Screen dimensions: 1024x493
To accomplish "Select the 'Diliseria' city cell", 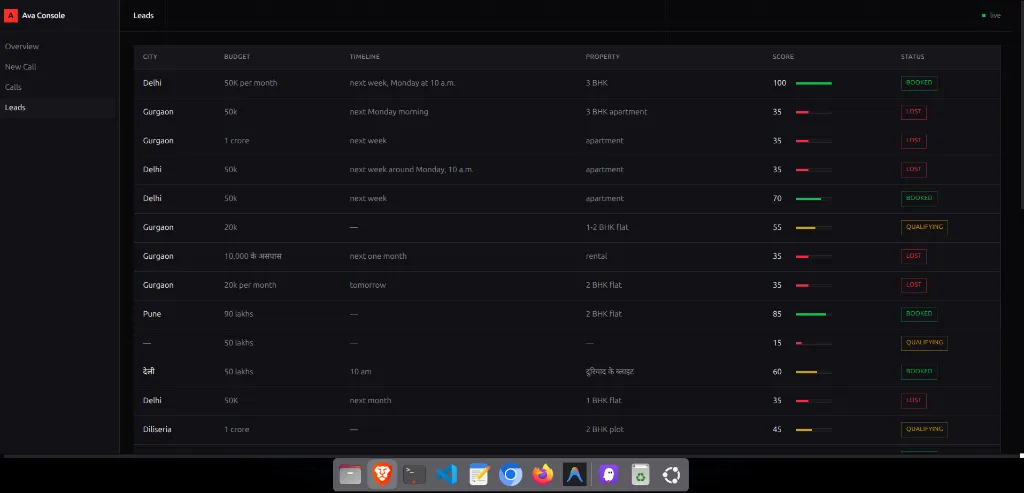I will 157,430.
